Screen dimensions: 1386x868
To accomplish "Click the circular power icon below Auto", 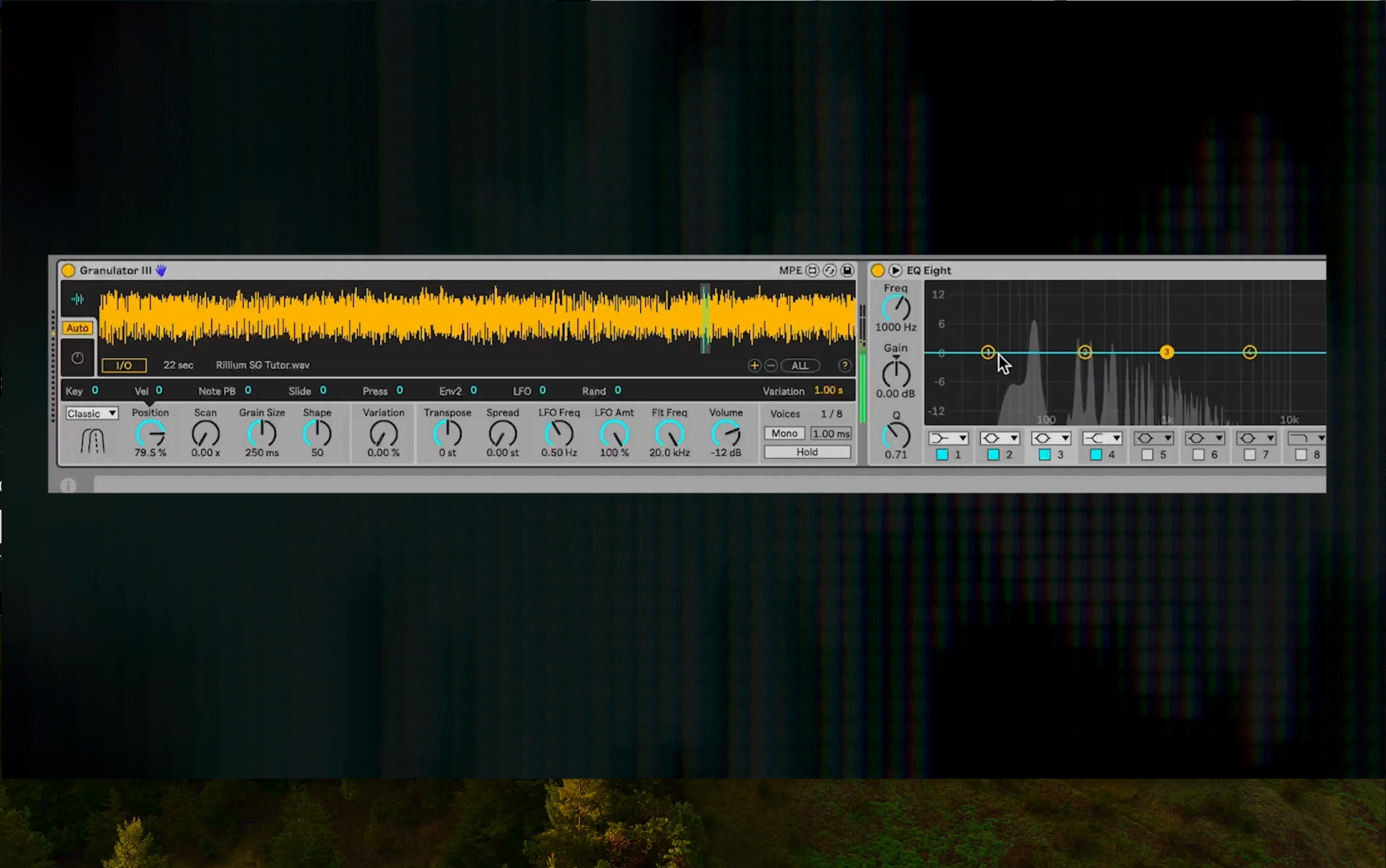I will coord(77,358).
